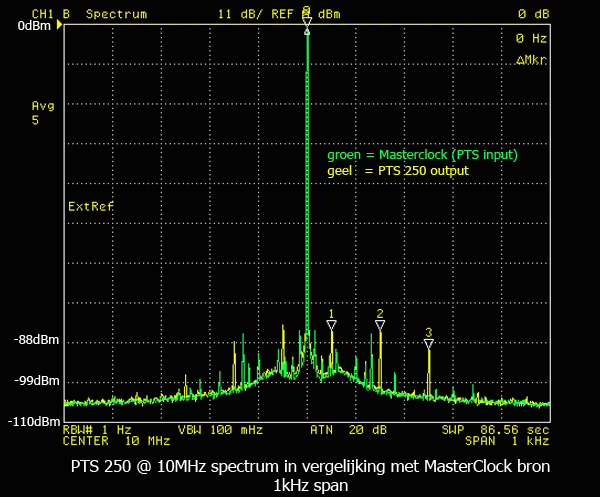Click the '-110dBm' axis label
600x497 pixels.
pos(34,422)
